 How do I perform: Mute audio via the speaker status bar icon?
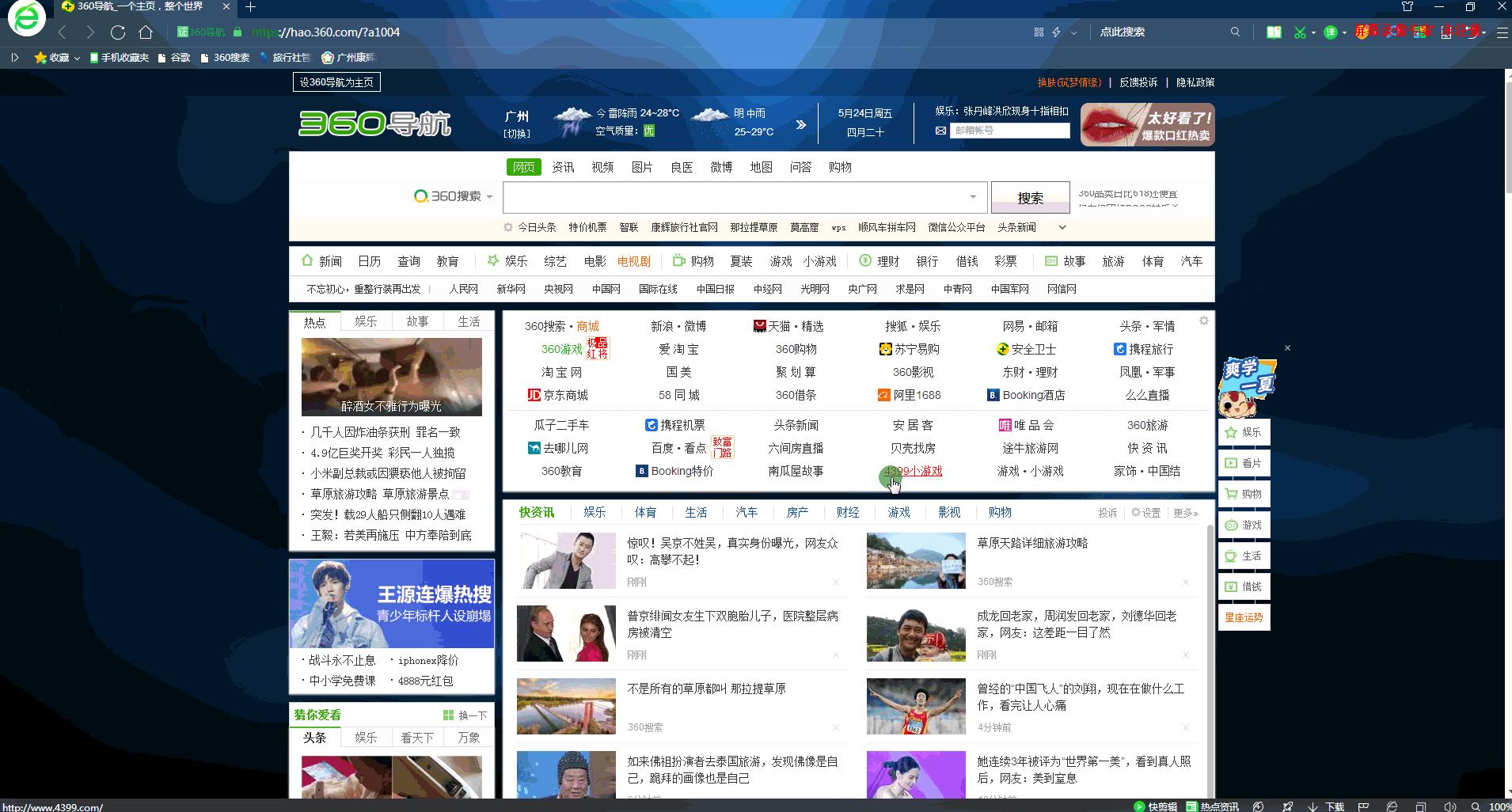1450,805
